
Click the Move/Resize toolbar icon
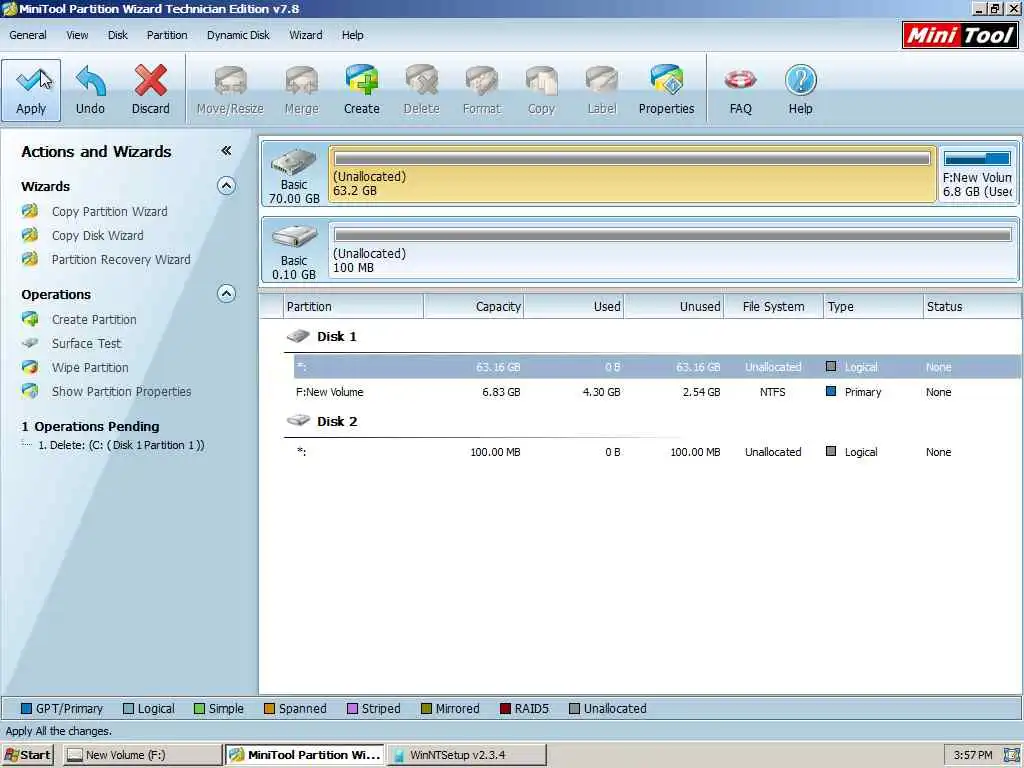(230, 90)
